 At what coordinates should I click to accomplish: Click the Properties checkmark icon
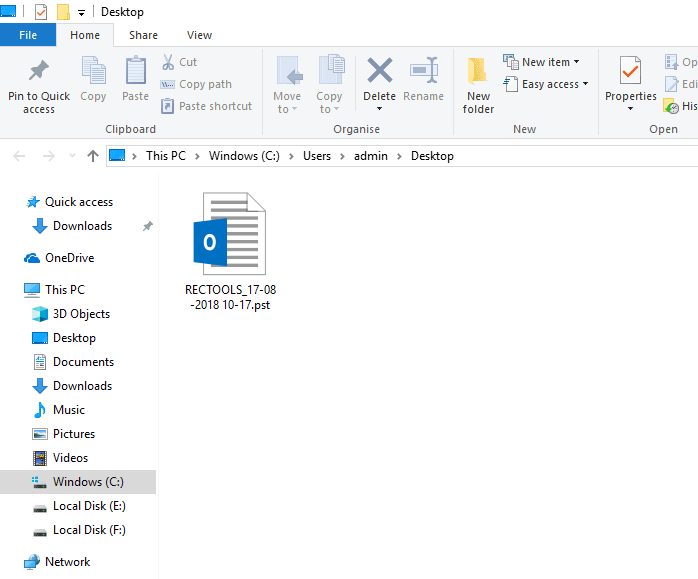(x=630, y=70)
